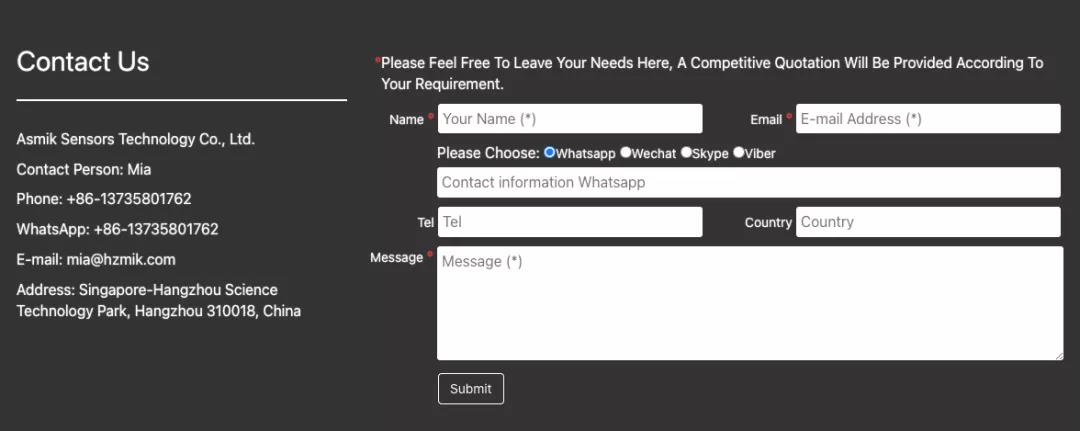The width and height of the screenshot is (1080, 431).
Task: Click the Contact information Whatsapp field
Action: click(748, 182)
